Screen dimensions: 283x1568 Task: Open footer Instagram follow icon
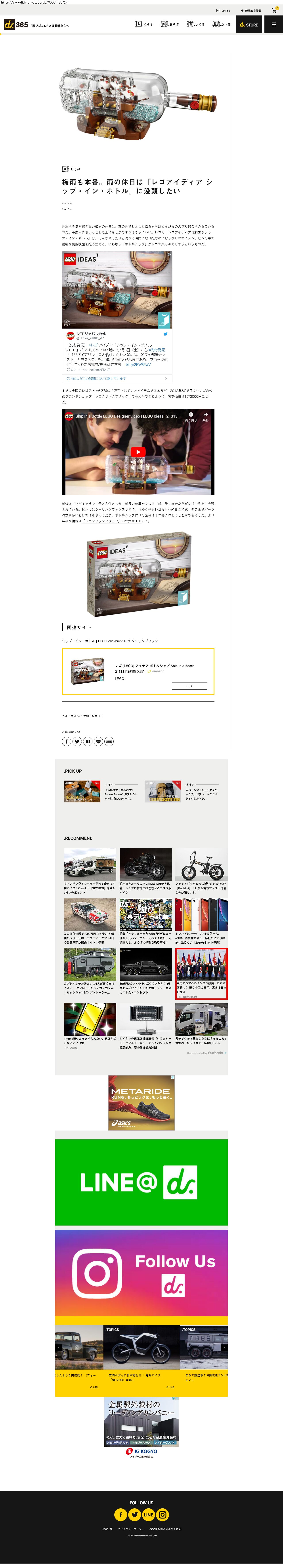(x=163, y=1515)
